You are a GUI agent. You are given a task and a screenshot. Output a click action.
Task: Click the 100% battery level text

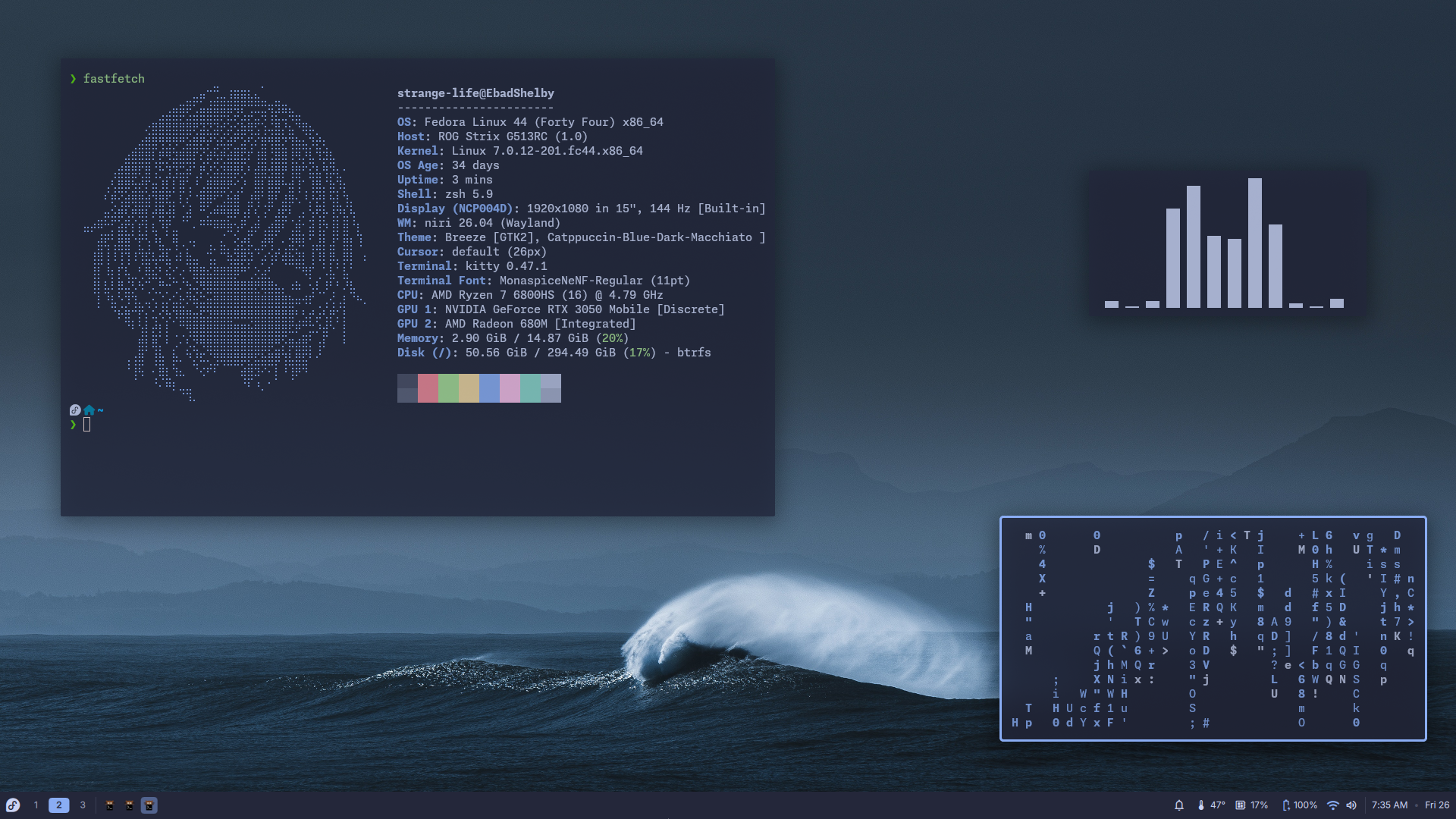pyautogui.click(x=1306, y=805)
